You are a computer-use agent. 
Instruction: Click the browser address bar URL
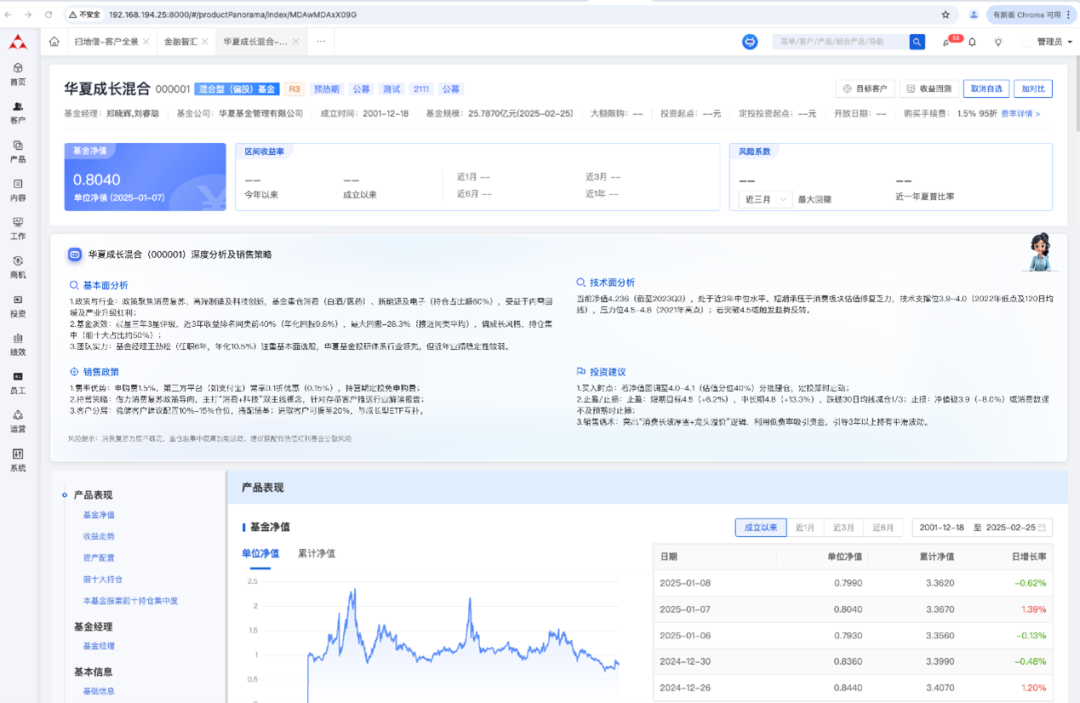click(233, 14)
